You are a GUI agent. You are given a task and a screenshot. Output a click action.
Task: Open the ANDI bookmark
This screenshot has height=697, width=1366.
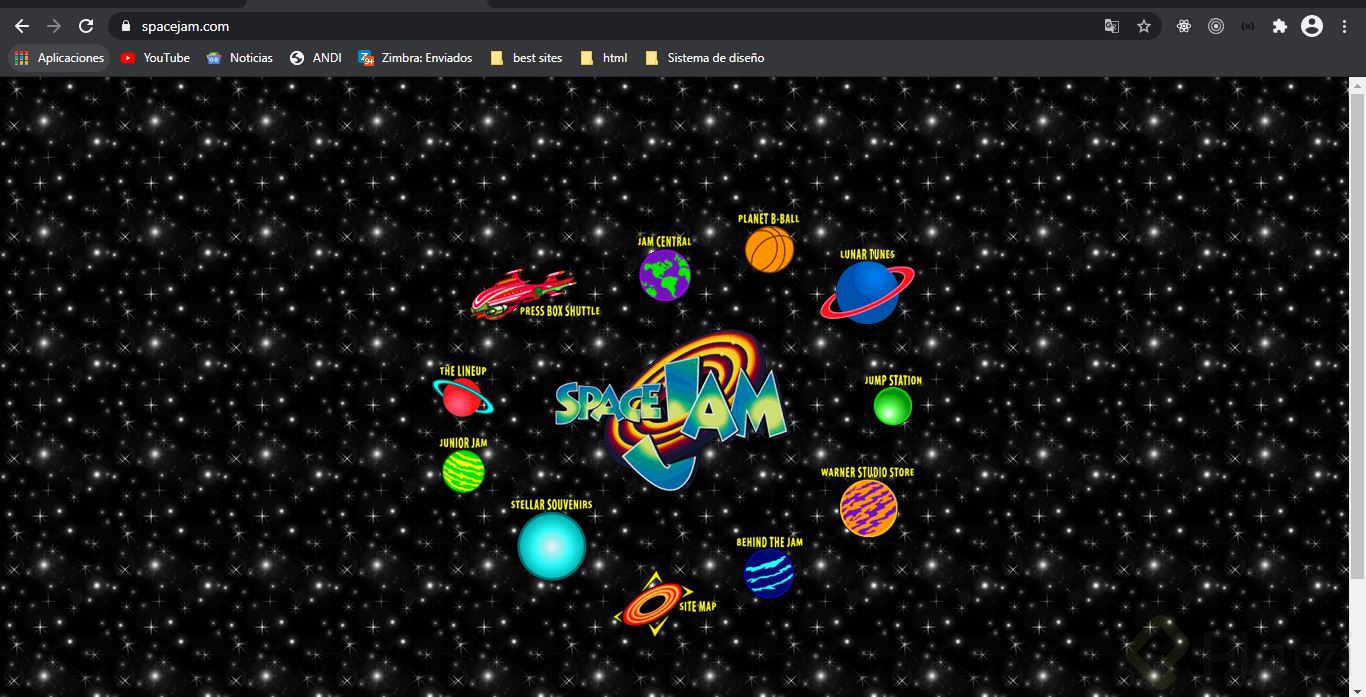point(316,58)
